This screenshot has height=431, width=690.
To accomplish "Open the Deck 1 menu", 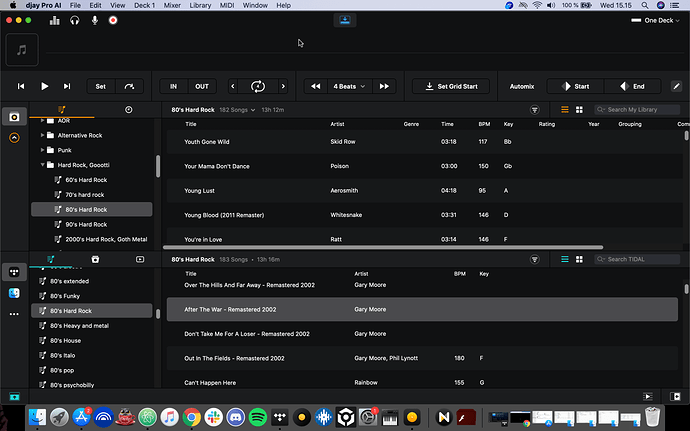I will pyautogui.click(x=144, y=5).
